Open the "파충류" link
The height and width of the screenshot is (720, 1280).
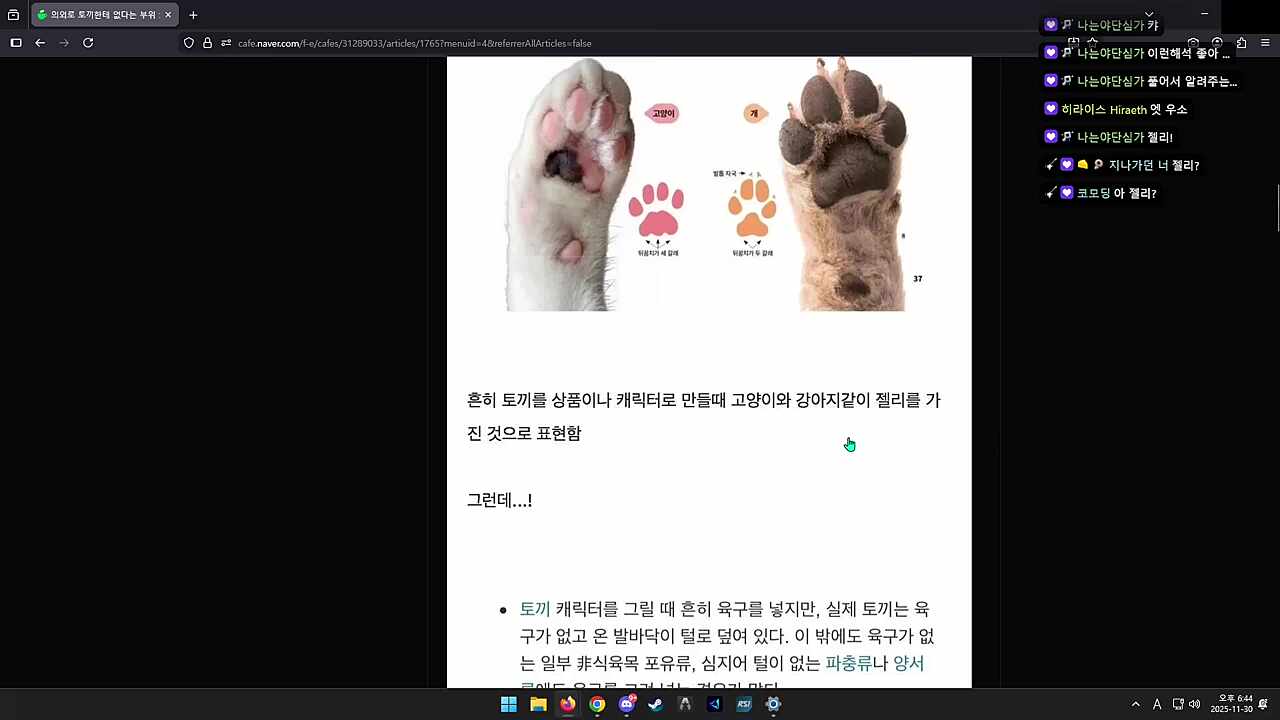[848, 663]
